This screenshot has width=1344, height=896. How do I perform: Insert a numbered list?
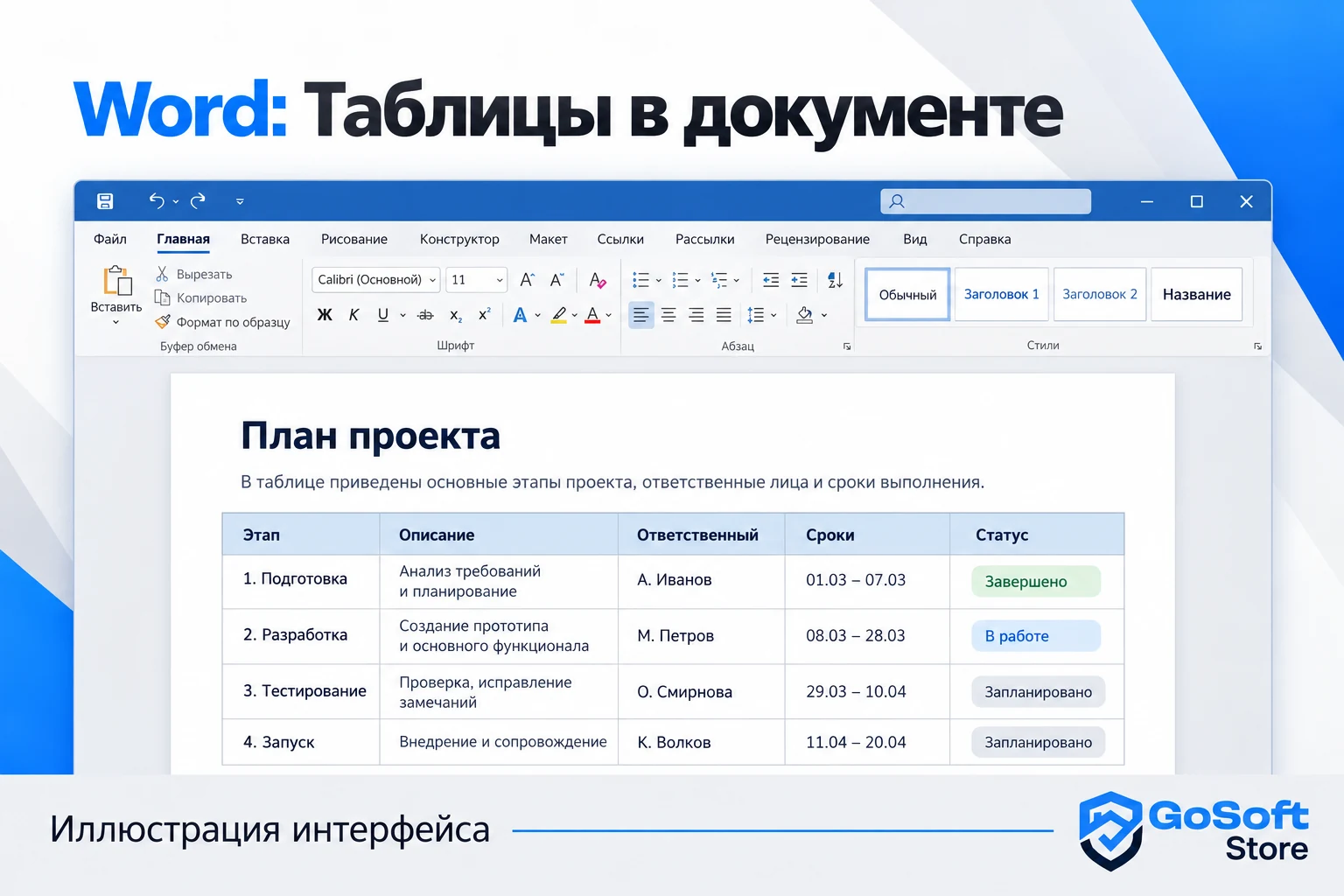coord(680,280)
